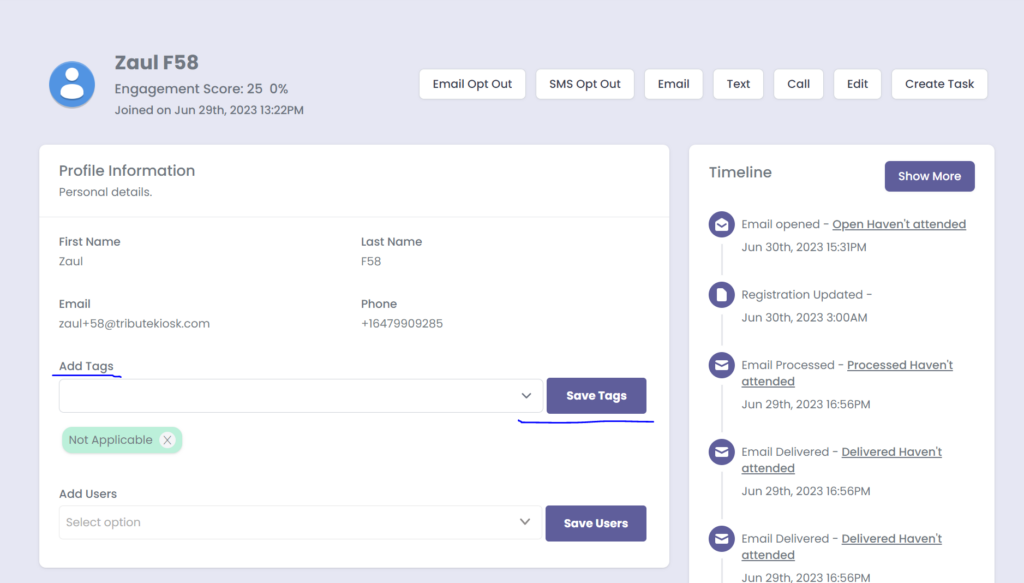Image resolution: width=1024 pixels, height=583 pixels.
Task: Click the Text button
Action: tap(738, 84)
